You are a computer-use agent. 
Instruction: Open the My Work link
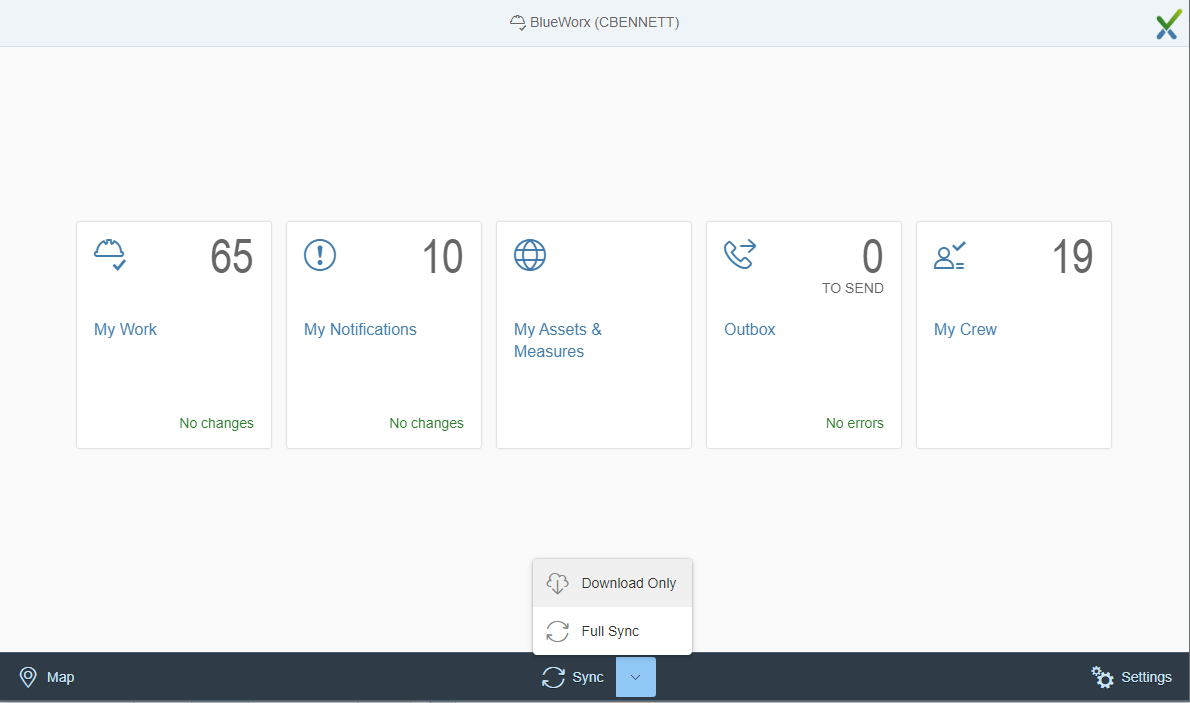(125, 329)
